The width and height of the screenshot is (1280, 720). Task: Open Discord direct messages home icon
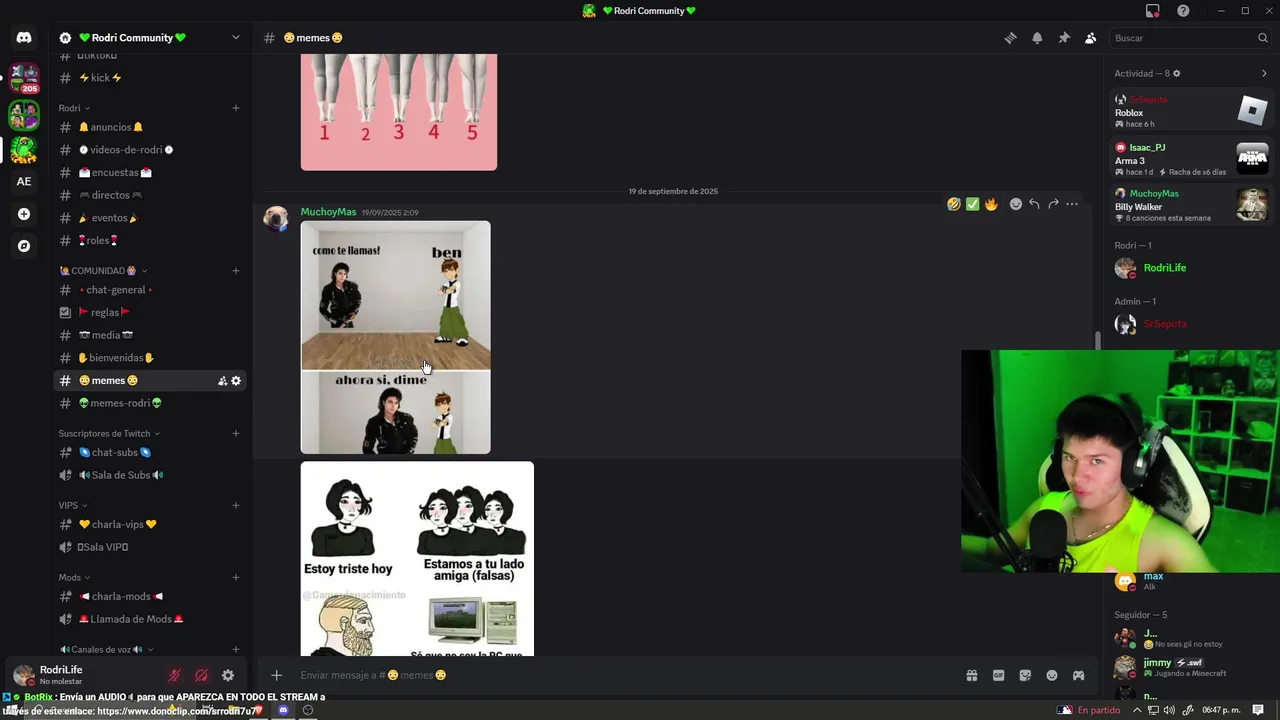tap(24, 38)
